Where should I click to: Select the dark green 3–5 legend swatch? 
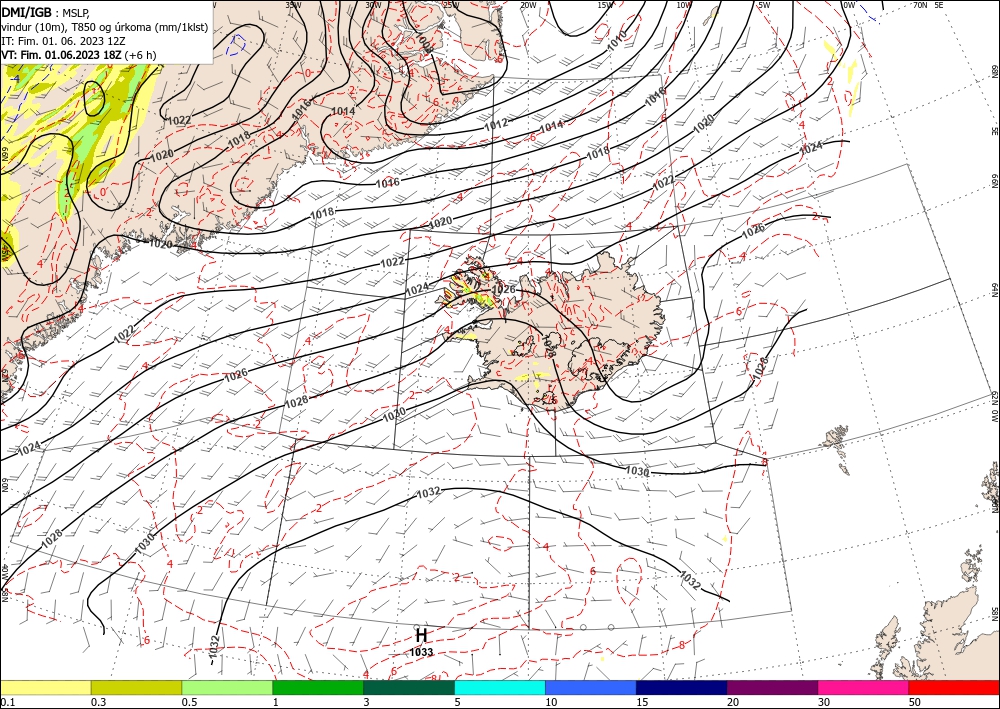tap(409, 687)
